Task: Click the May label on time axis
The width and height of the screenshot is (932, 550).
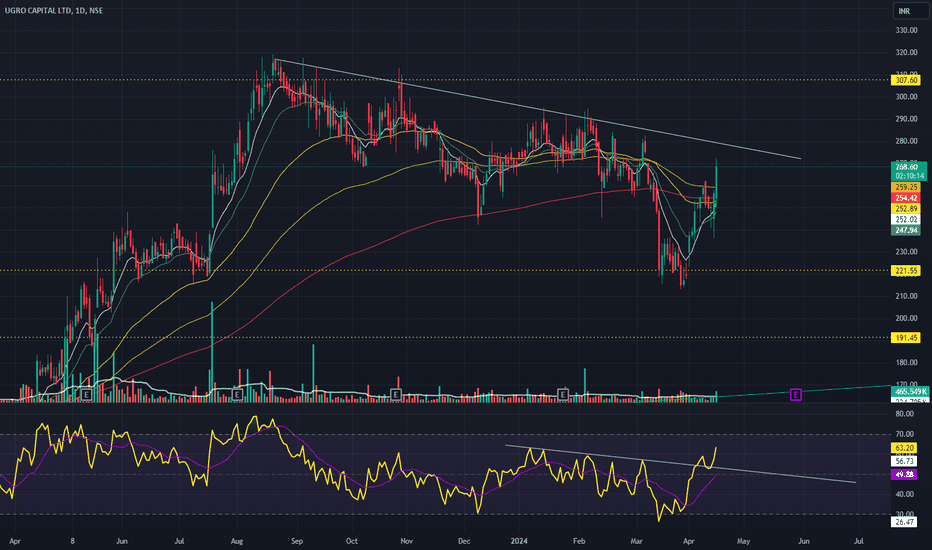Action: click(x=743, y=541)
